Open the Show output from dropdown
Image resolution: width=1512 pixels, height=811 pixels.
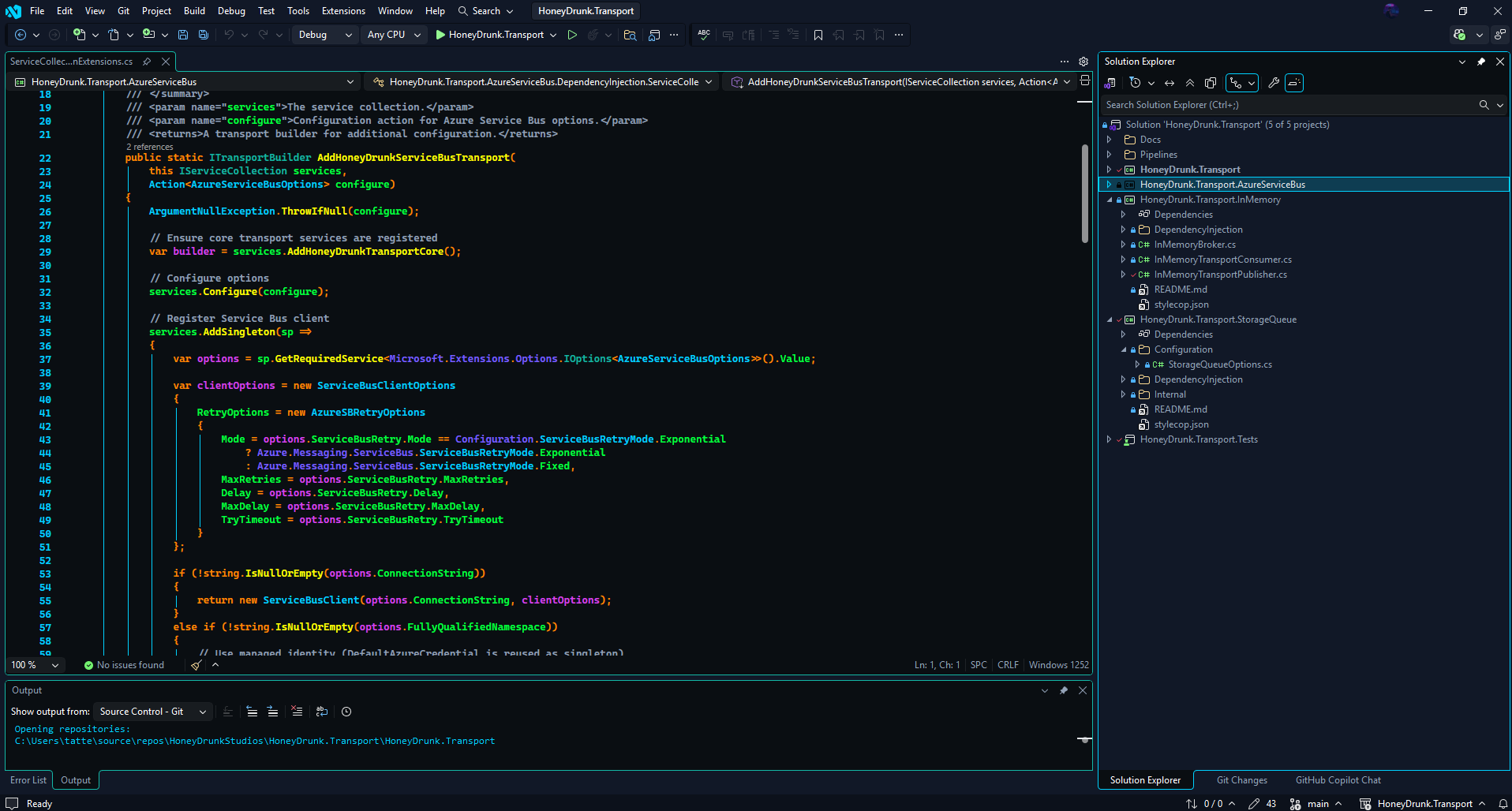152,711
